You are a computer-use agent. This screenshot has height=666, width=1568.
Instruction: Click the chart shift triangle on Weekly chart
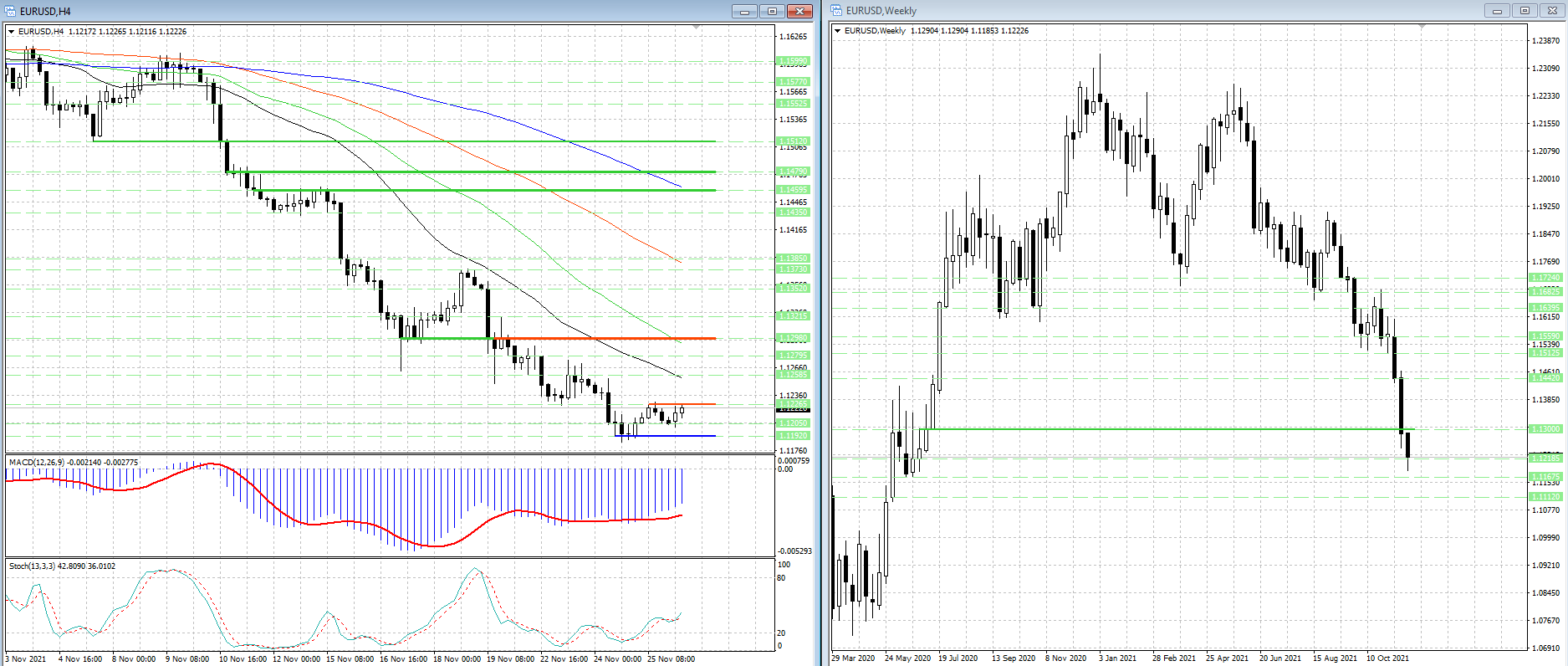click(x=1422, y=27)
